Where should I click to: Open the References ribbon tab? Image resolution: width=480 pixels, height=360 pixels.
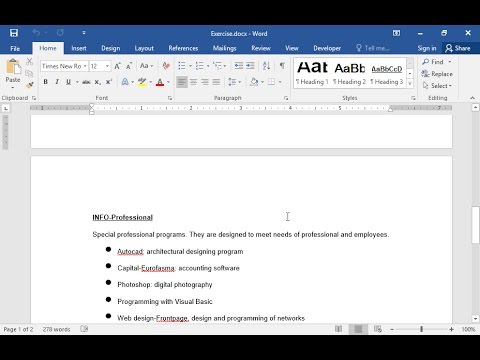pyautogui.click(x=183, y=48)
